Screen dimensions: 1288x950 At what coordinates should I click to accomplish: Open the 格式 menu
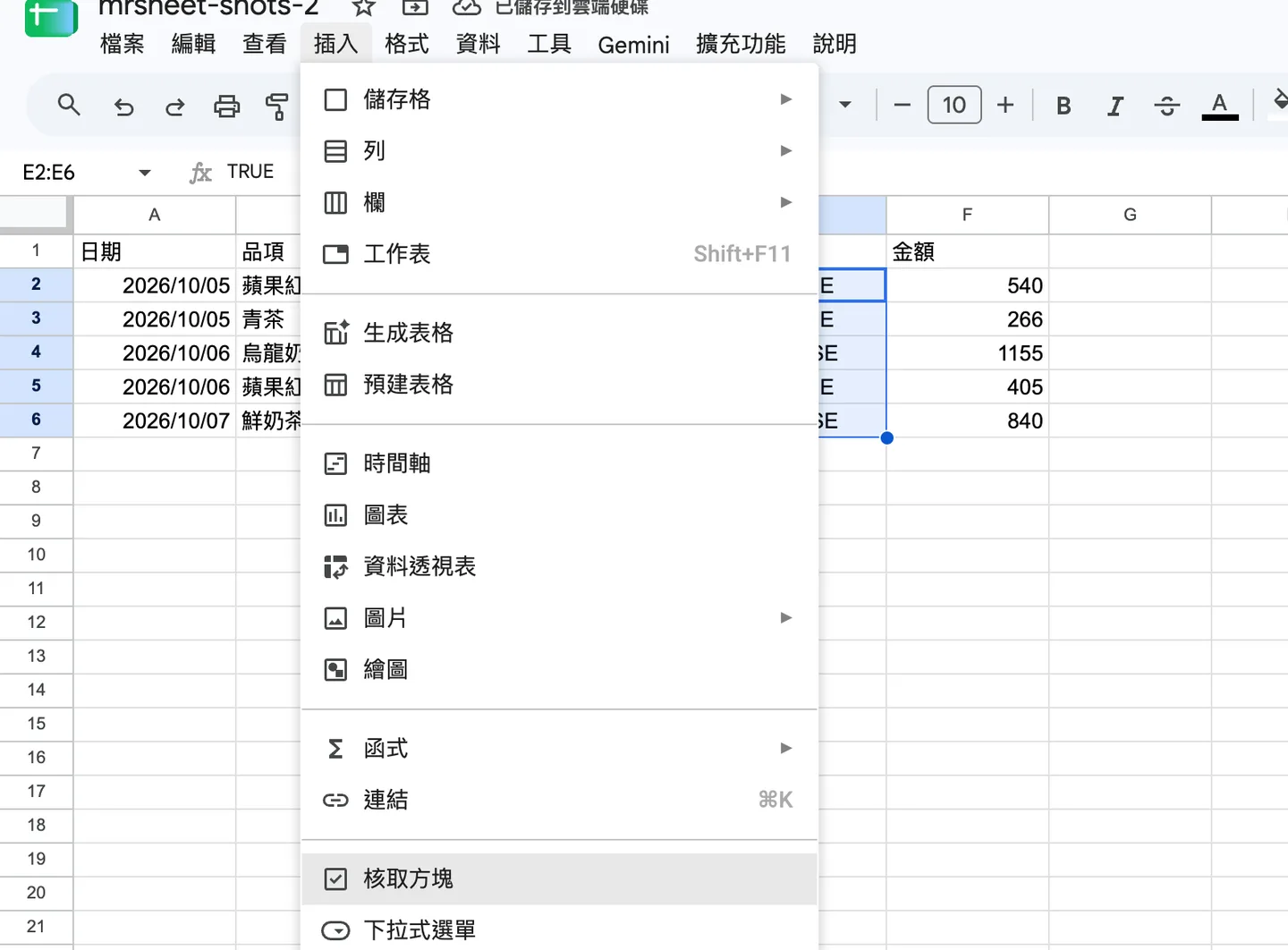coord(407,44)
